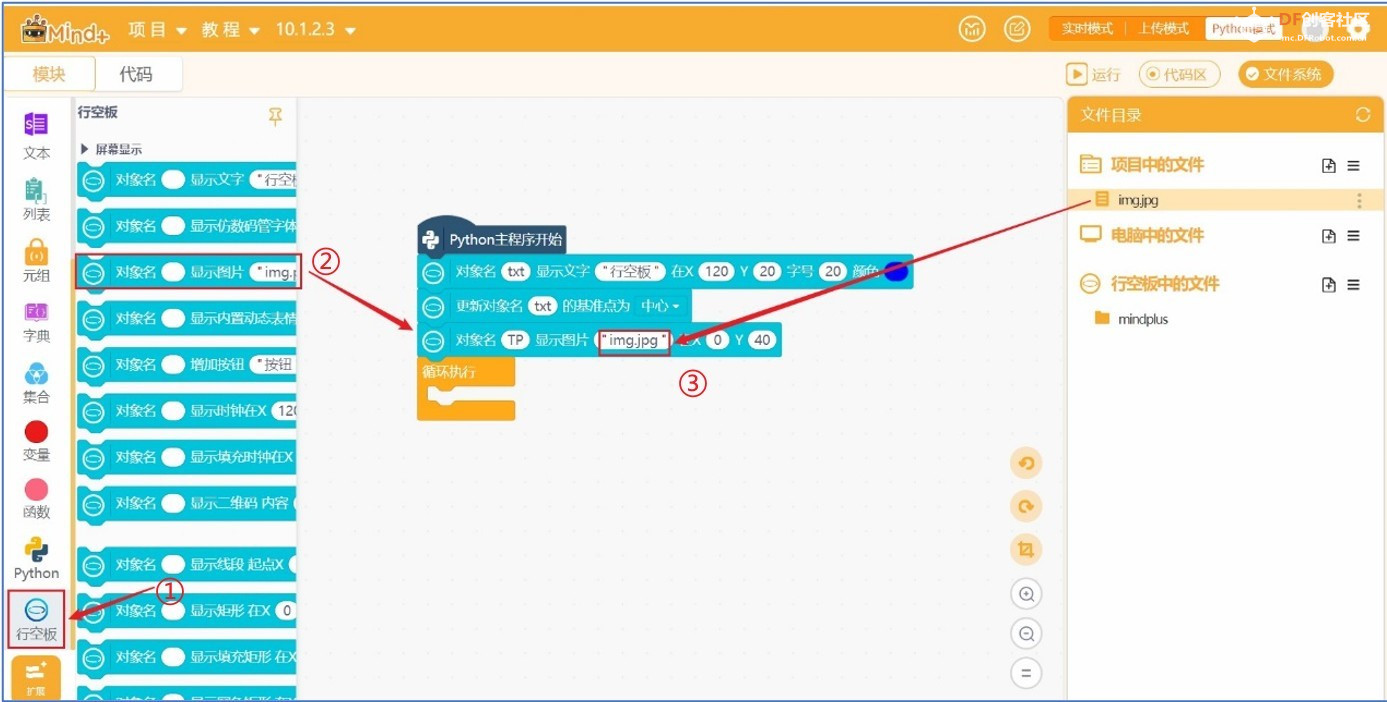The width and height of the screenshot is (1387, 702).
Task: Open the 扩展 extensions button
Action: pos(36,678)
